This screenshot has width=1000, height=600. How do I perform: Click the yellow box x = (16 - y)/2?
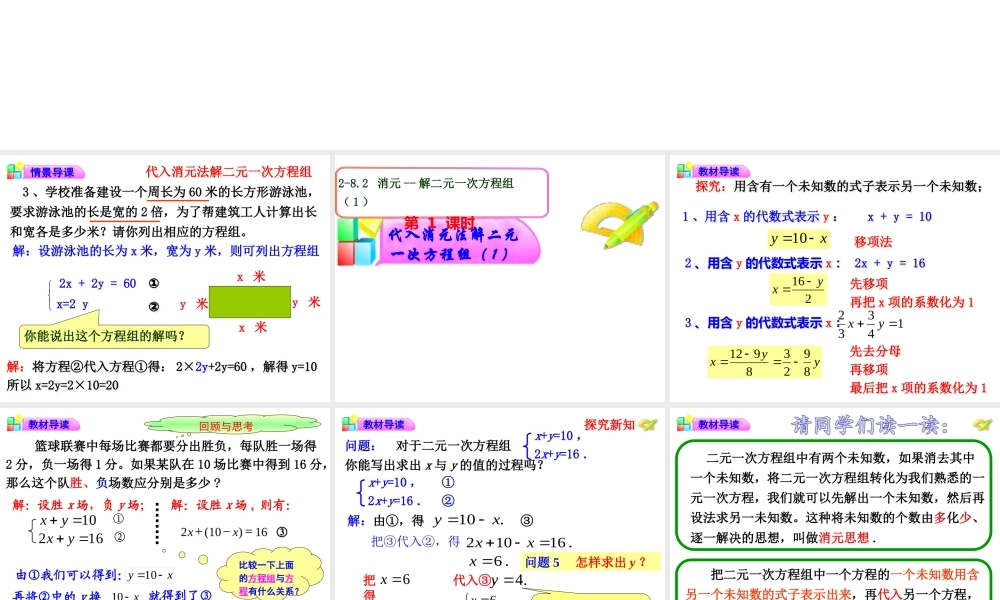pos(798,289)
